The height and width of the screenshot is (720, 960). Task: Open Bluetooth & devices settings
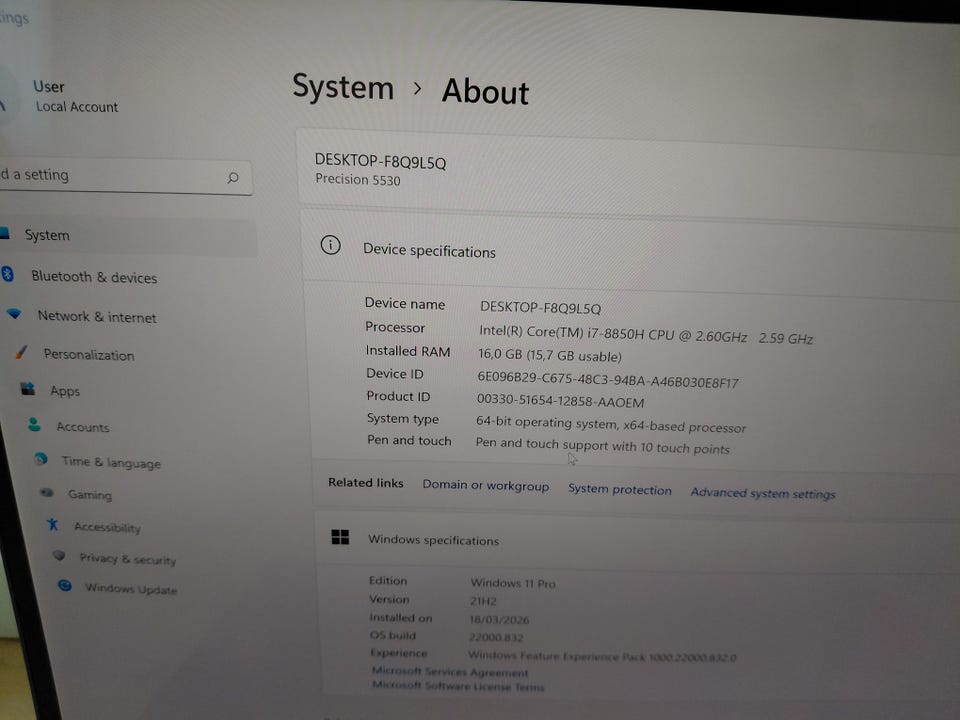point(94,277)
